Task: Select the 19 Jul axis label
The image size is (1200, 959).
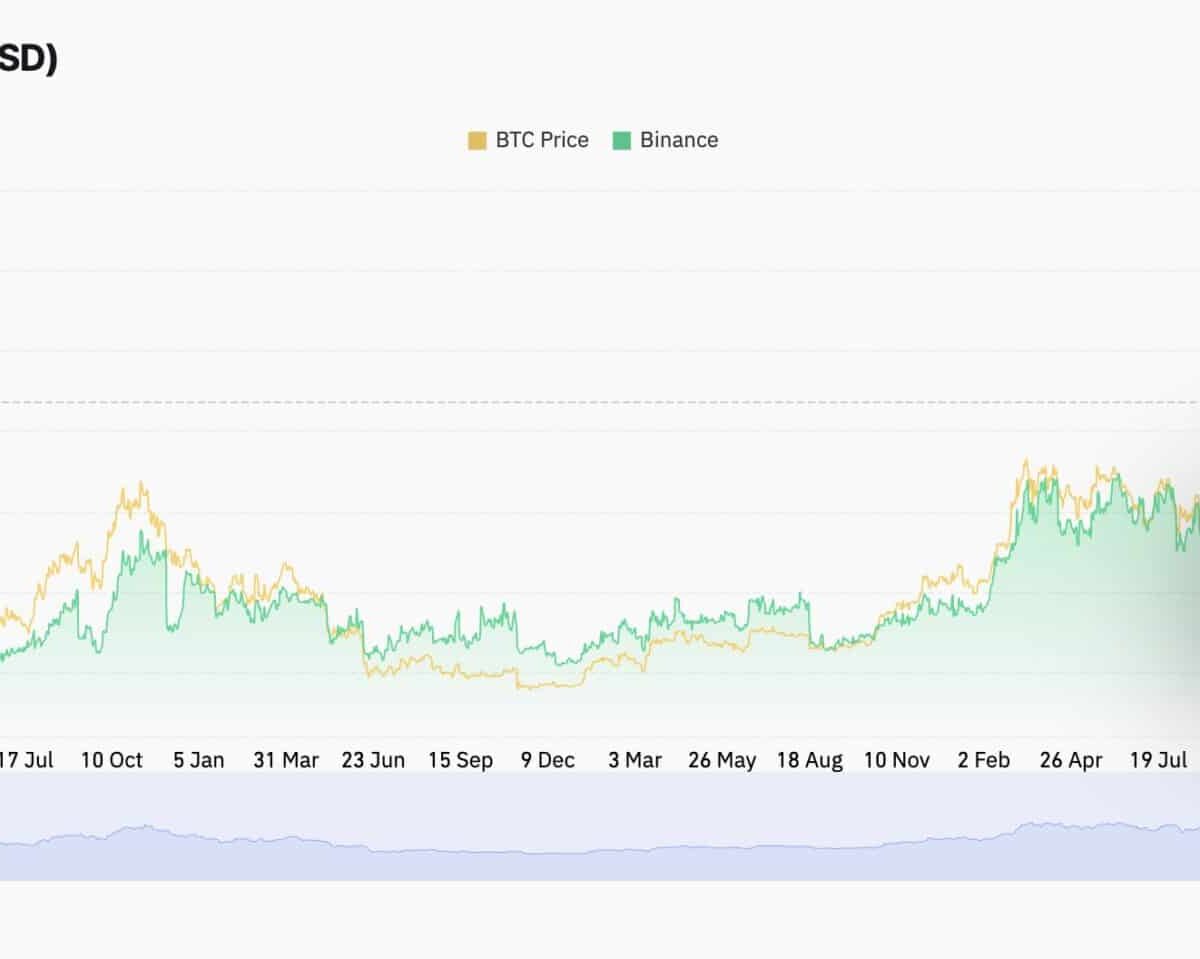Action: click(1158, 760)
